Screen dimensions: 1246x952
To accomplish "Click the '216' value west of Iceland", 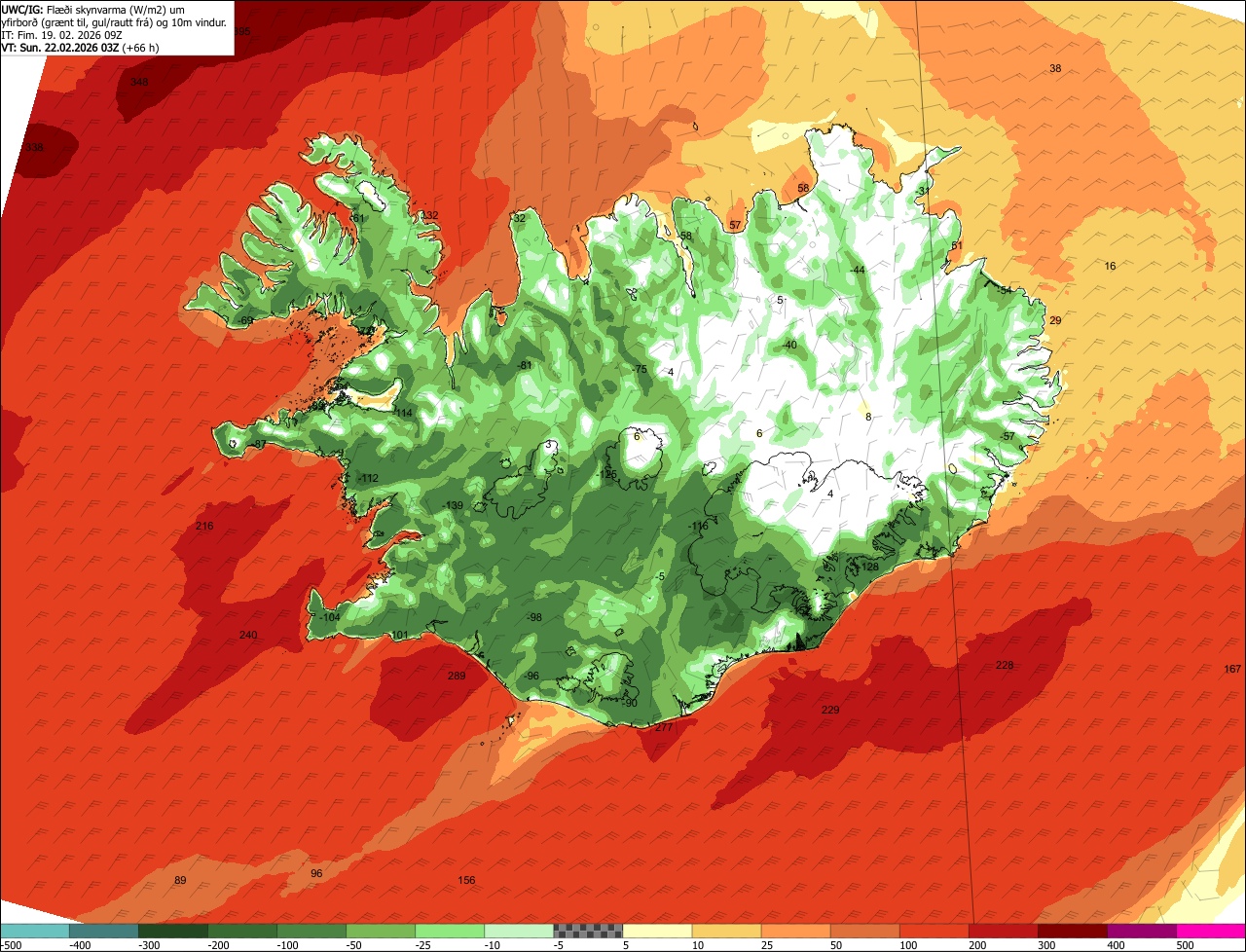I will 204,526.
